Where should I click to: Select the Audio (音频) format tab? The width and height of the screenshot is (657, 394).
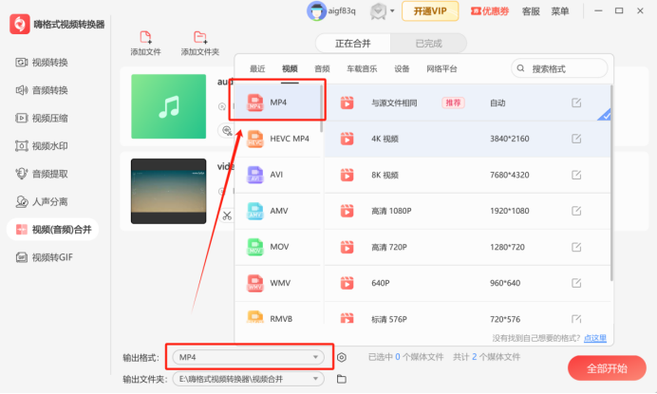(322, 69)
